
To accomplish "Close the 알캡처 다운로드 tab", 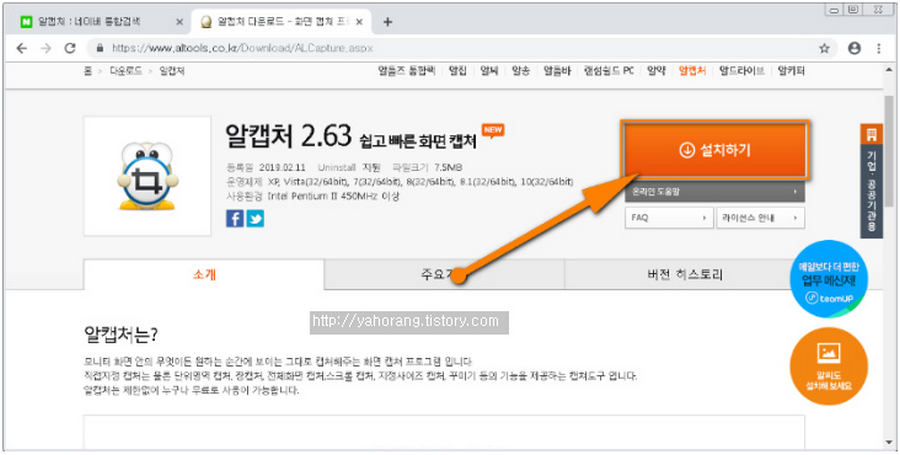I will (x=359, y=22).
